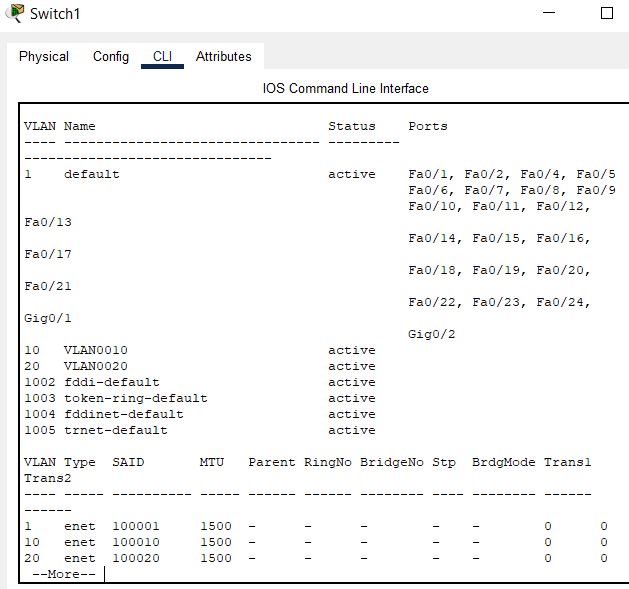Maximize the Switch1 window
Screen dimensions: 629x589
click(x=607, y=13)
